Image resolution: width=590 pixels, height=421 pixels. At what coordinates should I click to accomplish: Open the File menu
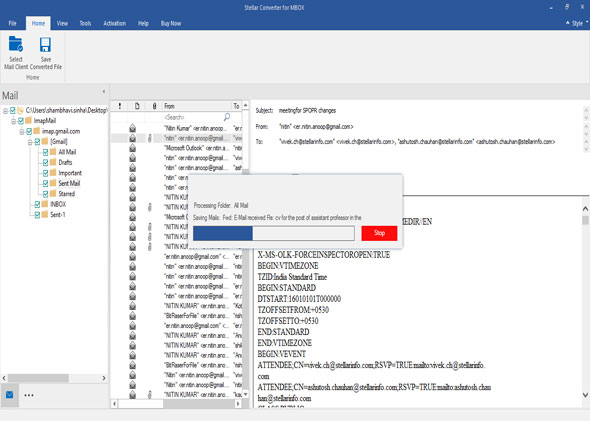(12, 23)
